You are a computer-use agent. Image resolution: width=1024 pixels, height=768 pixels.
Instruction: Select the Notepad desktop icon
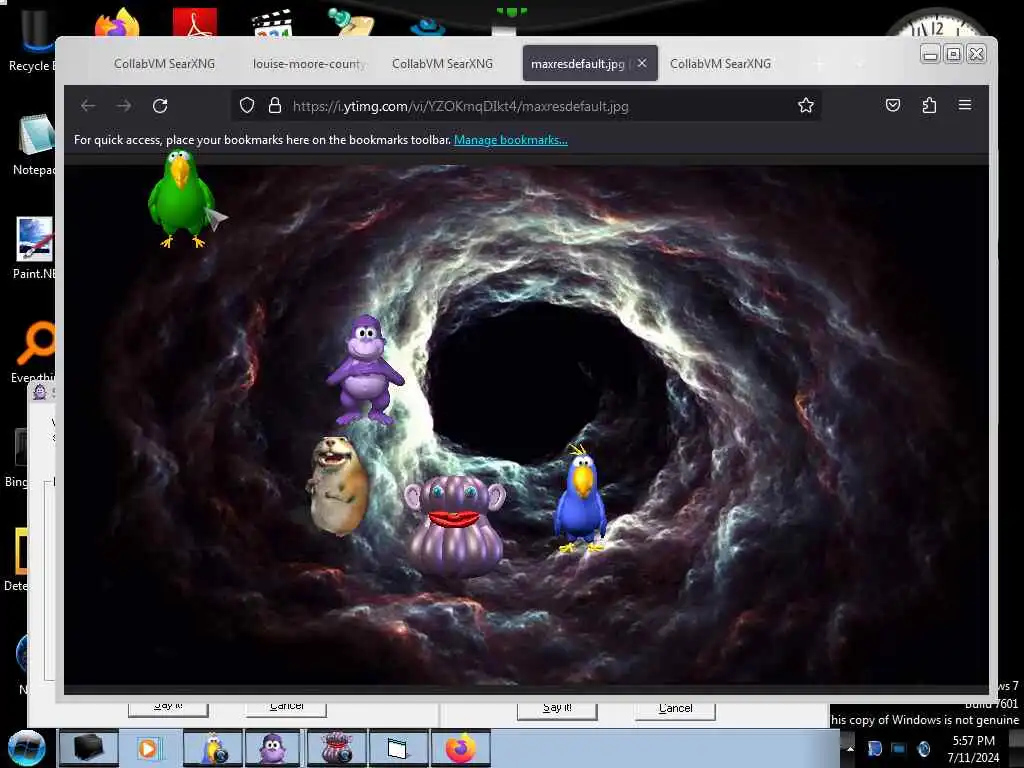click(34, 144)
